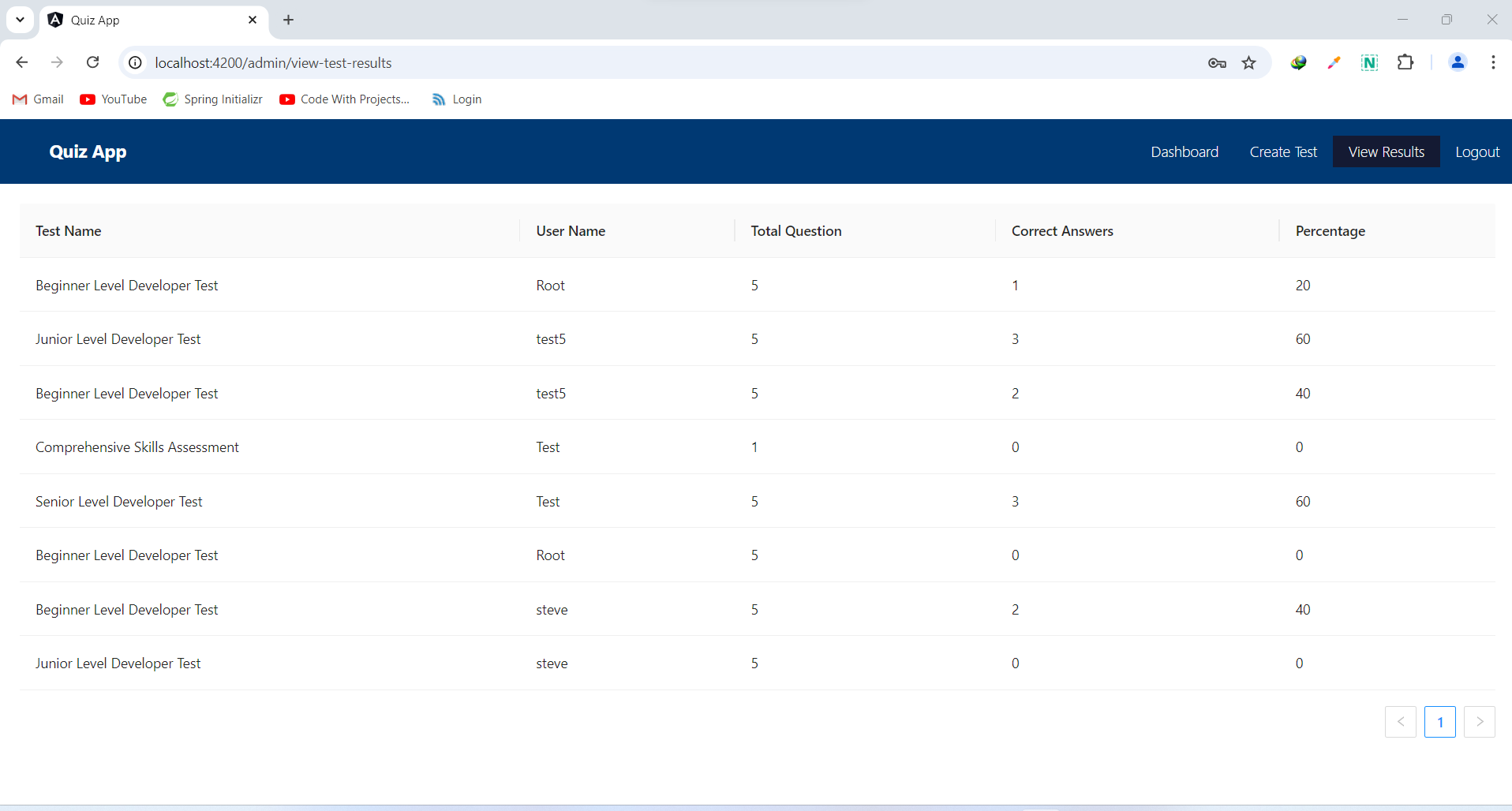This screenshot has width=1512, height=811.
Task: Open a new browser tab
Action: pos(288,20)
